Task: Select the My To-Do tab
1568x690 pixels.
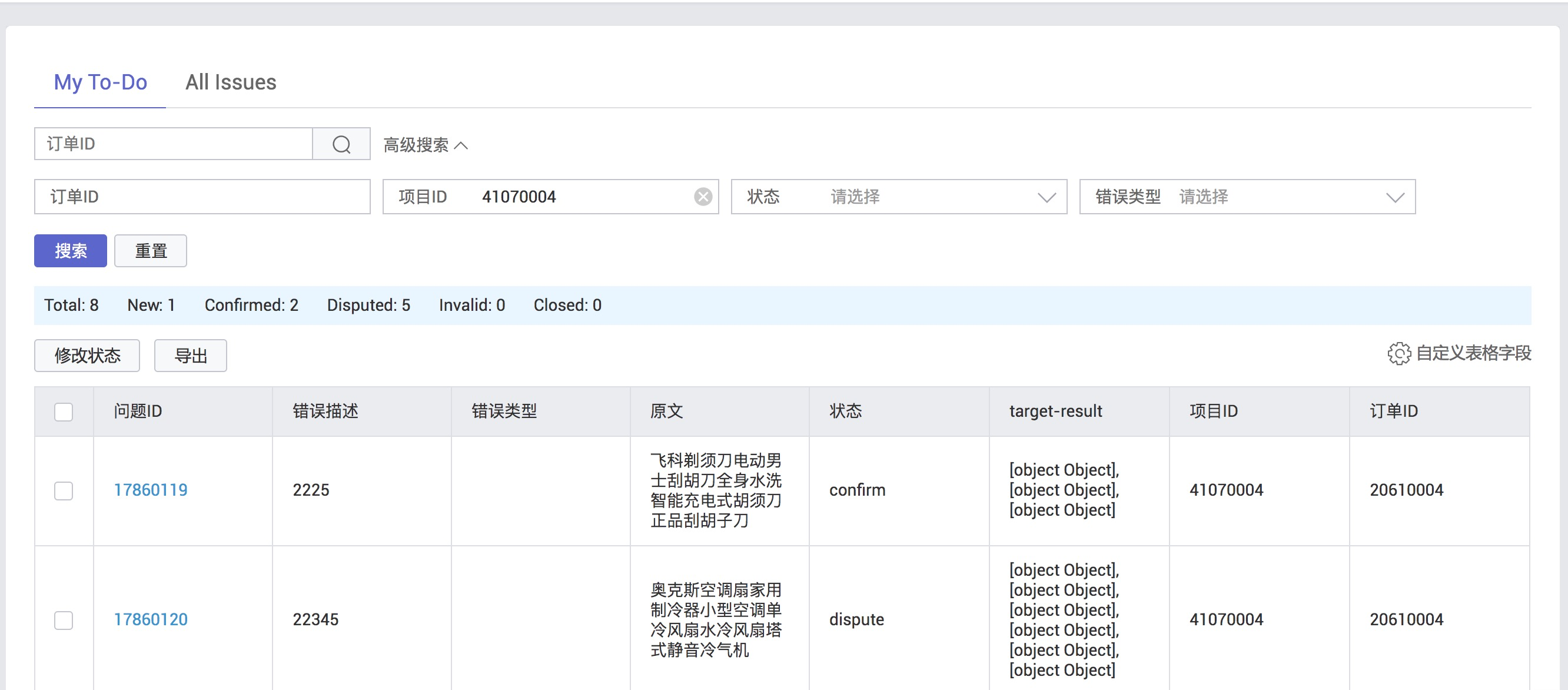Action: pyautogui.click(x=101, y=82)
